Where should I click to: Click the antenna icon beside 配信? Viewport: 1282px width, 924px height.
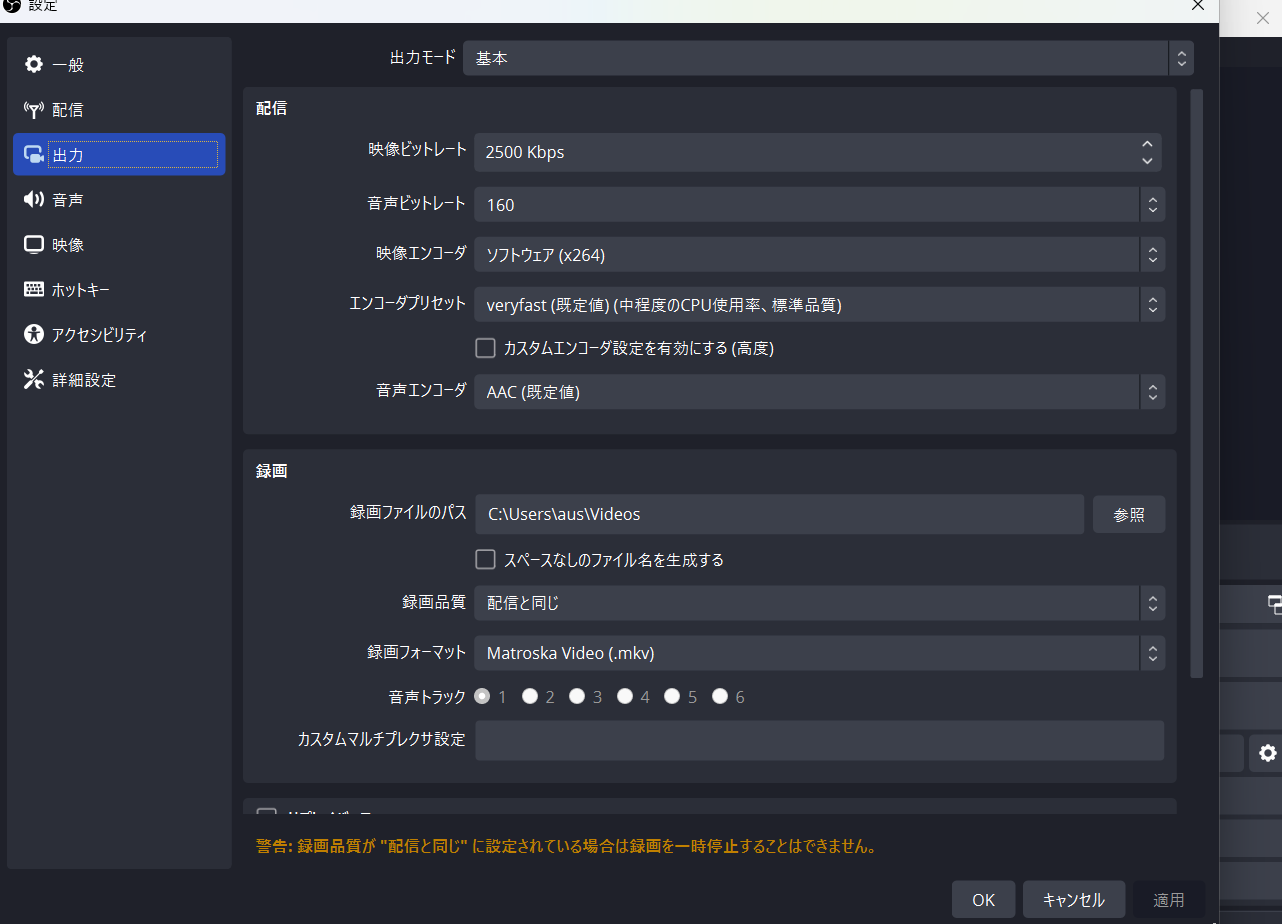click(34, 110)
